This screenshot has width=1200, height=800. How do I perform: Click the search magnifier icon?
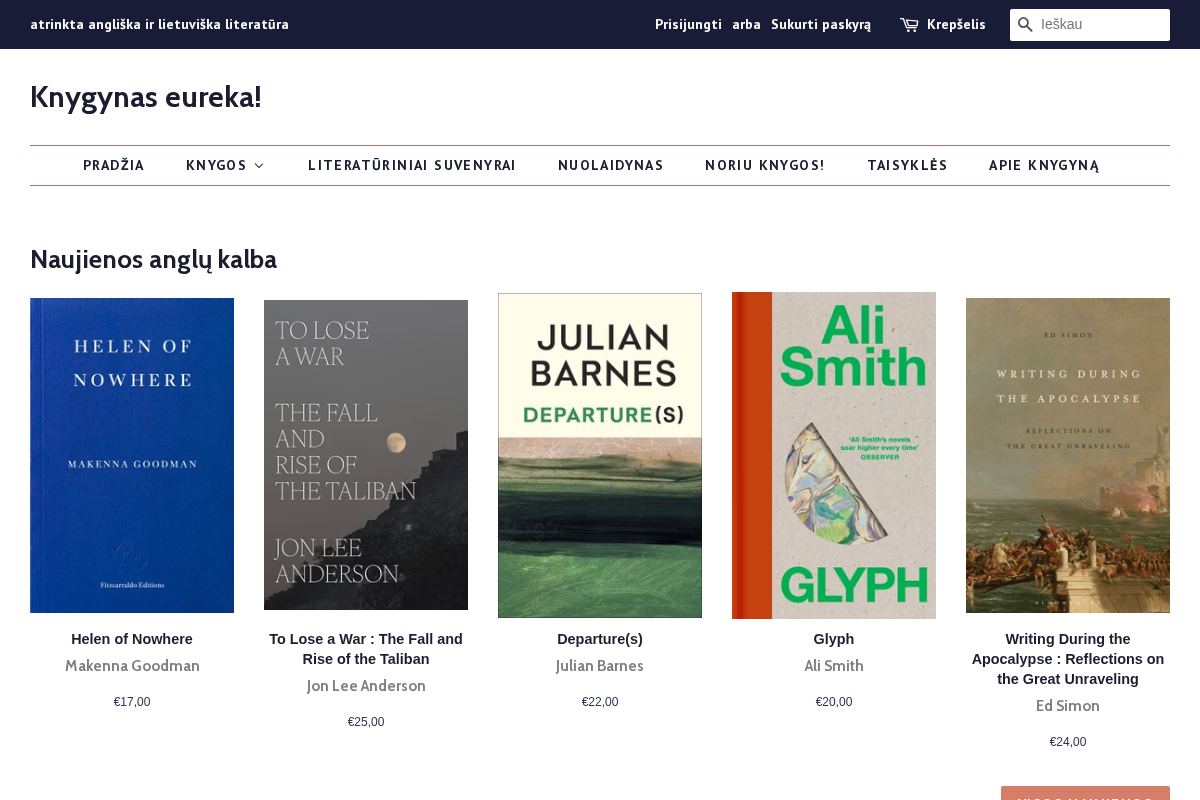click(x=1025, y=25)
